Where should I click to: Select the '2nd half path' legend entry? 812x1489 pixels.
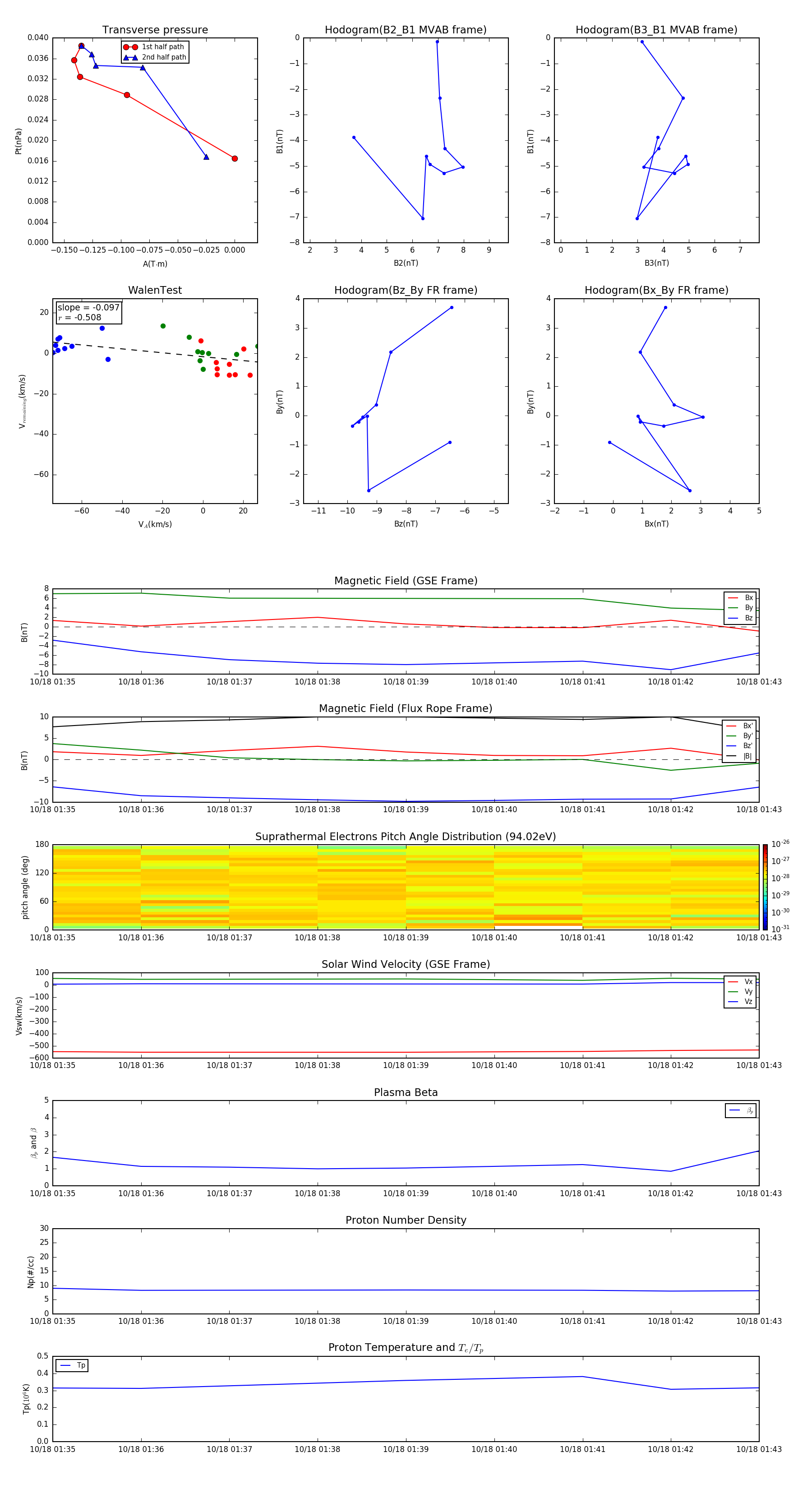154,57
